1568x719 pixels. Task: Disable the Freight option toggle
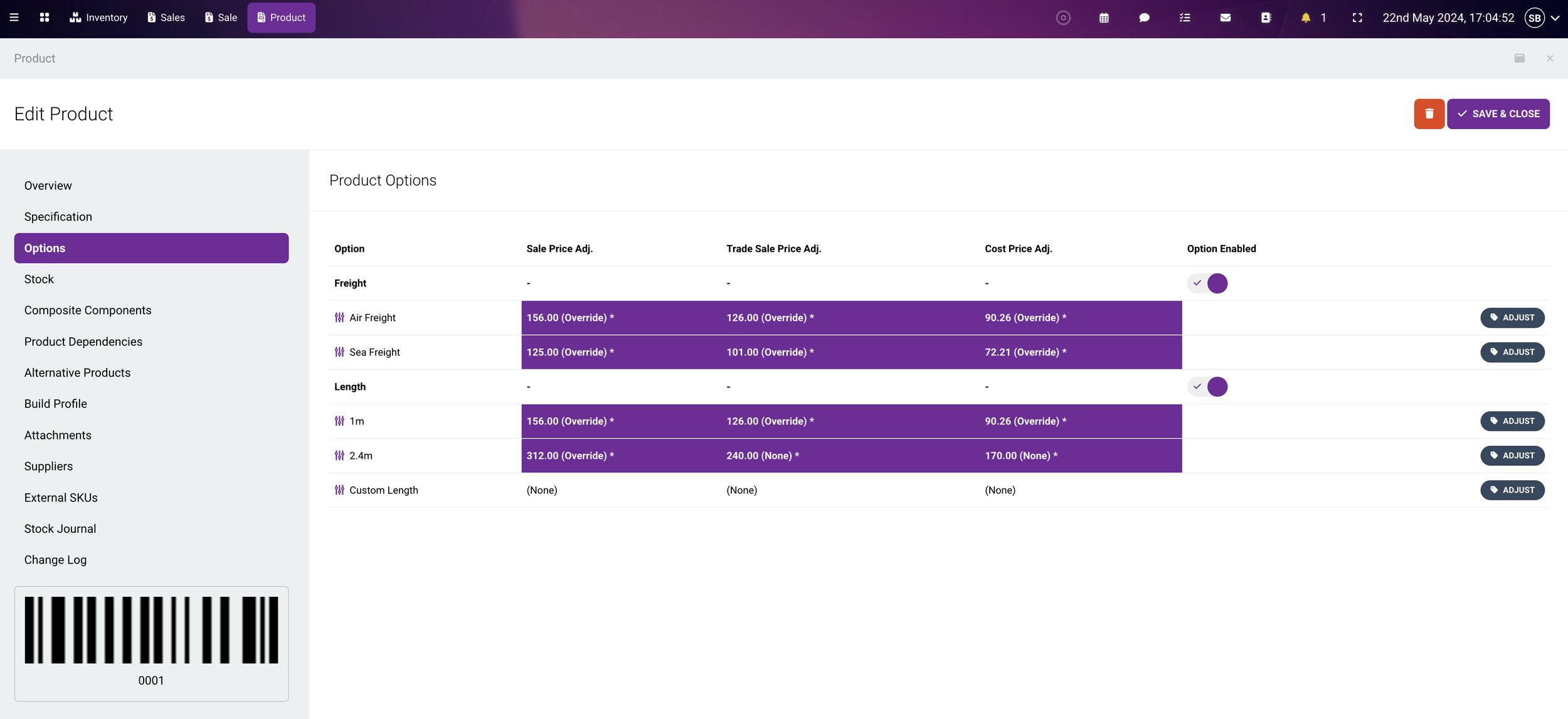click(1207, 283)
